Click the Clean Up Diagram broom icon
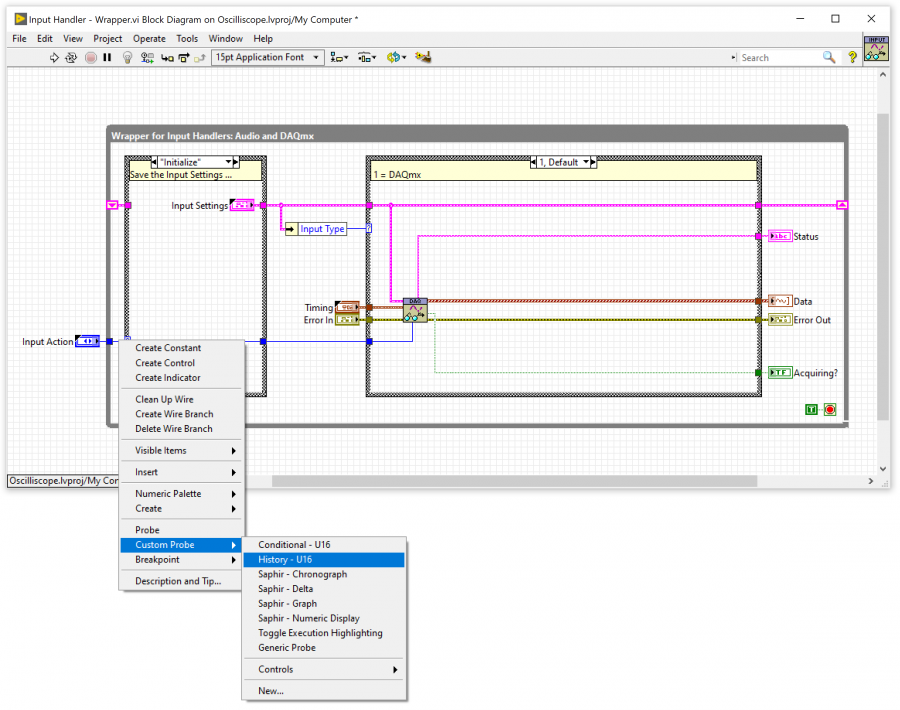Viewport: 900px width, 710px height. click(x=423, y=57)
